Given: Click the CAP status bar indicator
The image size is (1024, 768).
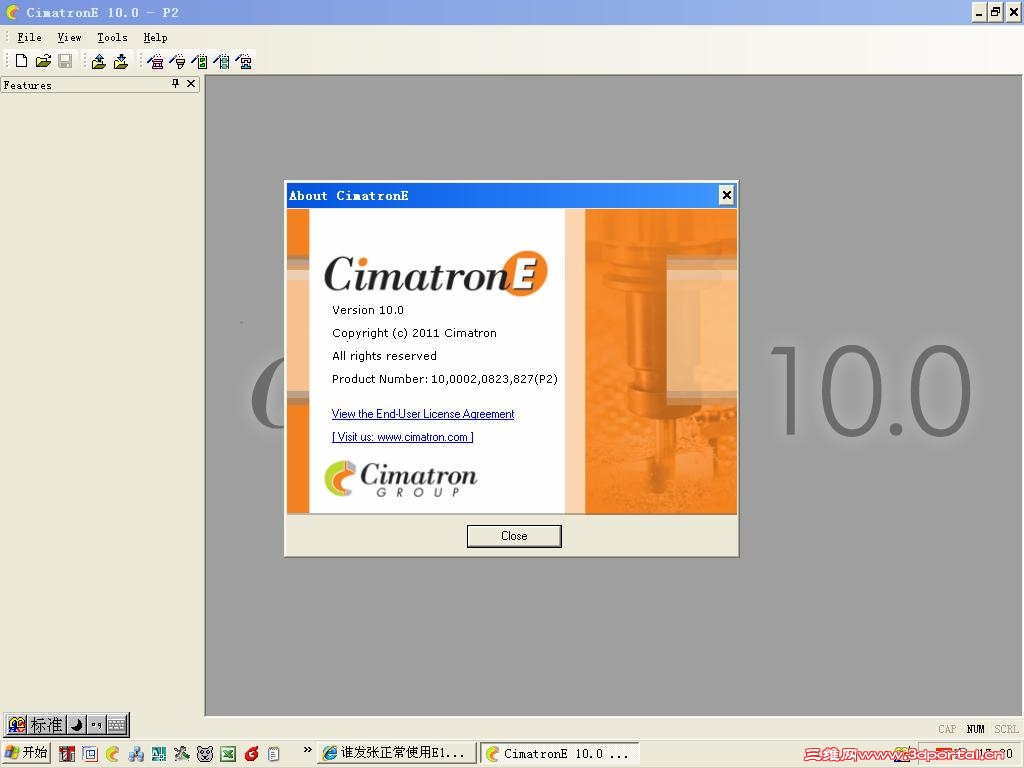Looking at the screenshot, I should coord(947,729).
